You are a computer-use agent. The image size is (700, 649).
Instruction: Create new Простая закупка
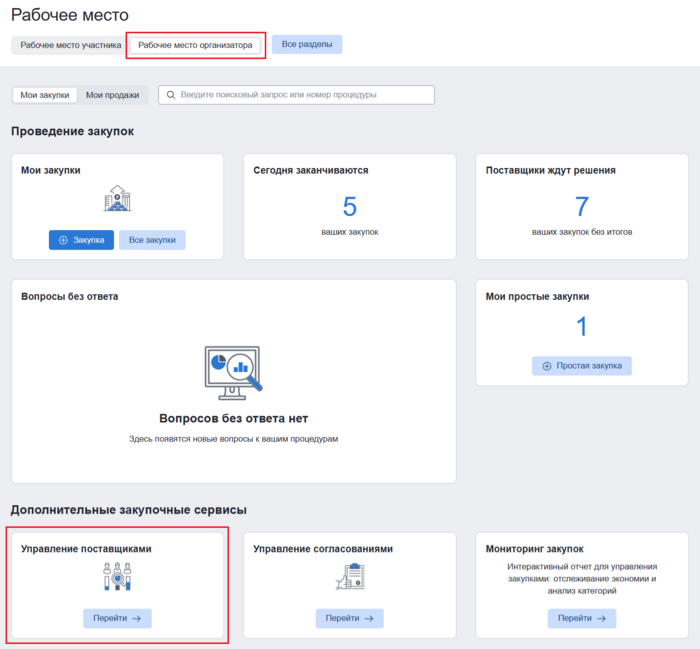pyautogui.click(x=582, y=366)
